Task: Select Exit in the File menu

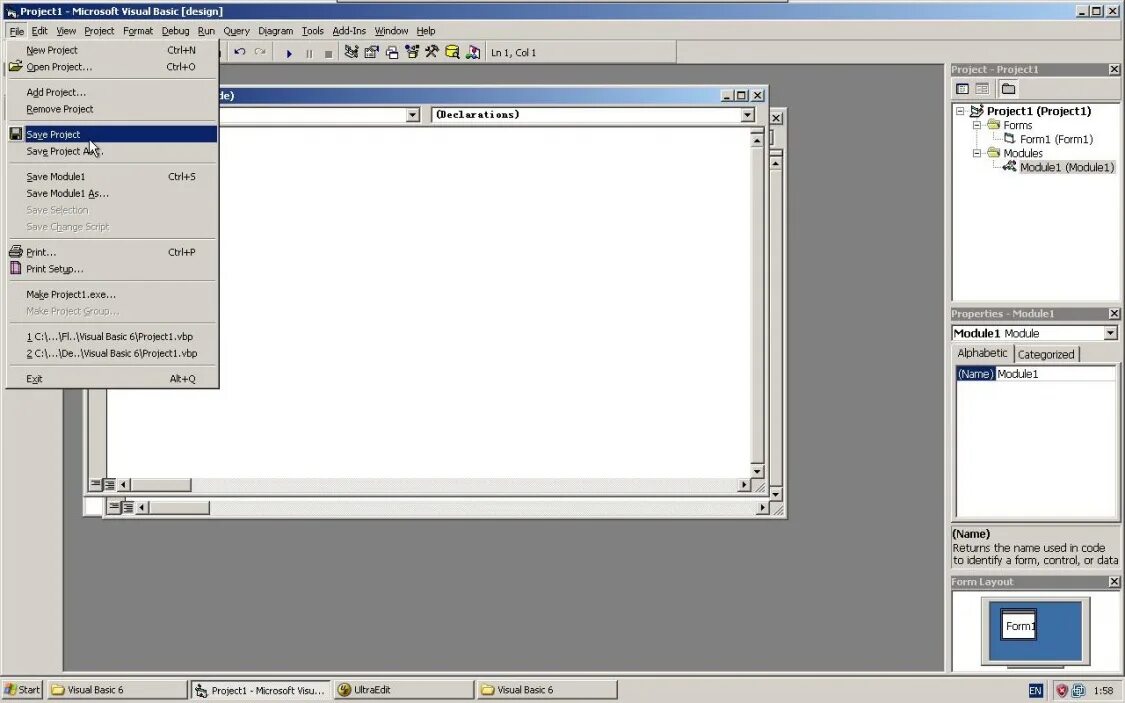Action: click(112, 379)
